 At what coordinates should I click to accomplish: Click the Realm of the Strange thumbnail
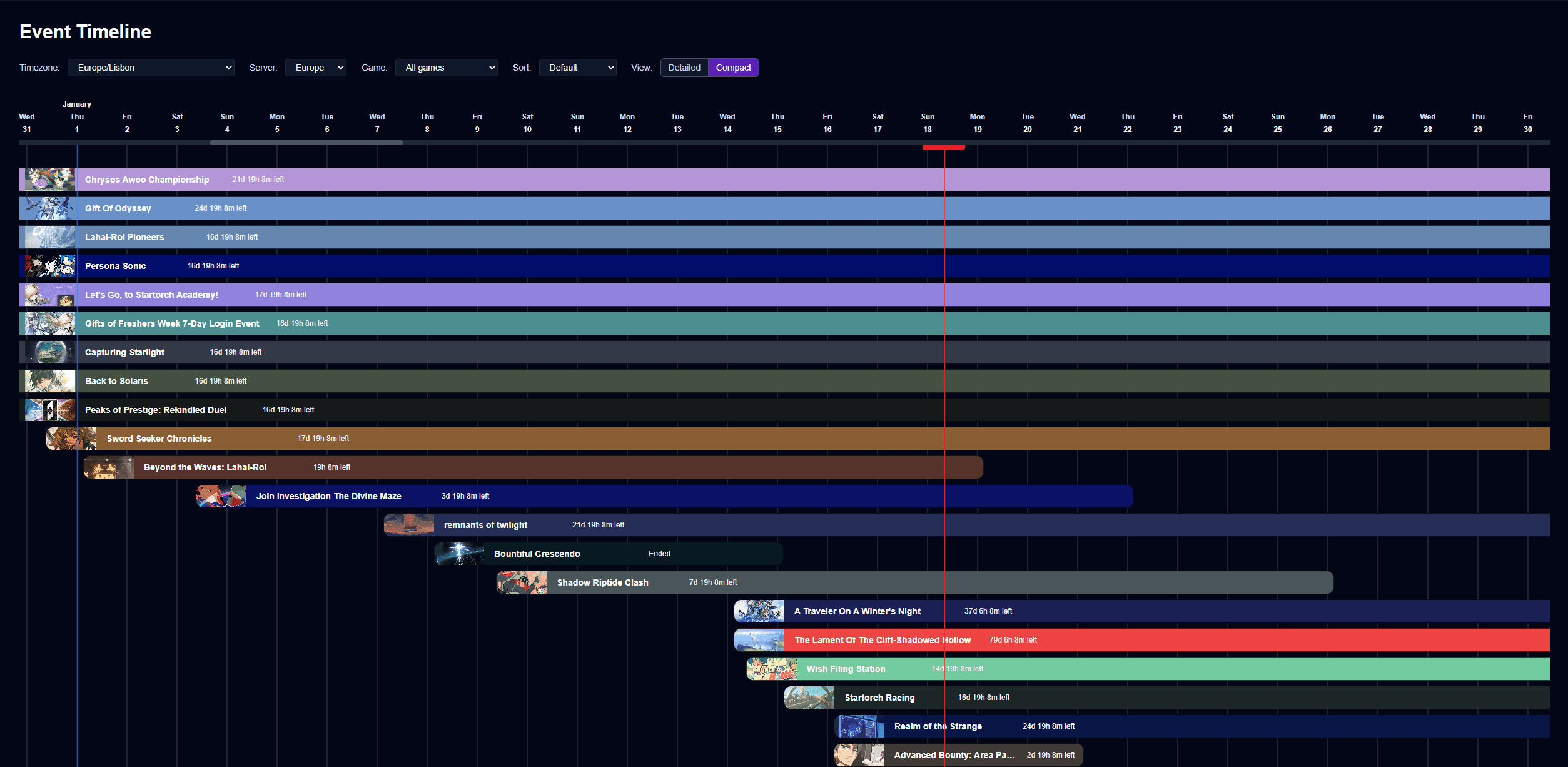859,726
